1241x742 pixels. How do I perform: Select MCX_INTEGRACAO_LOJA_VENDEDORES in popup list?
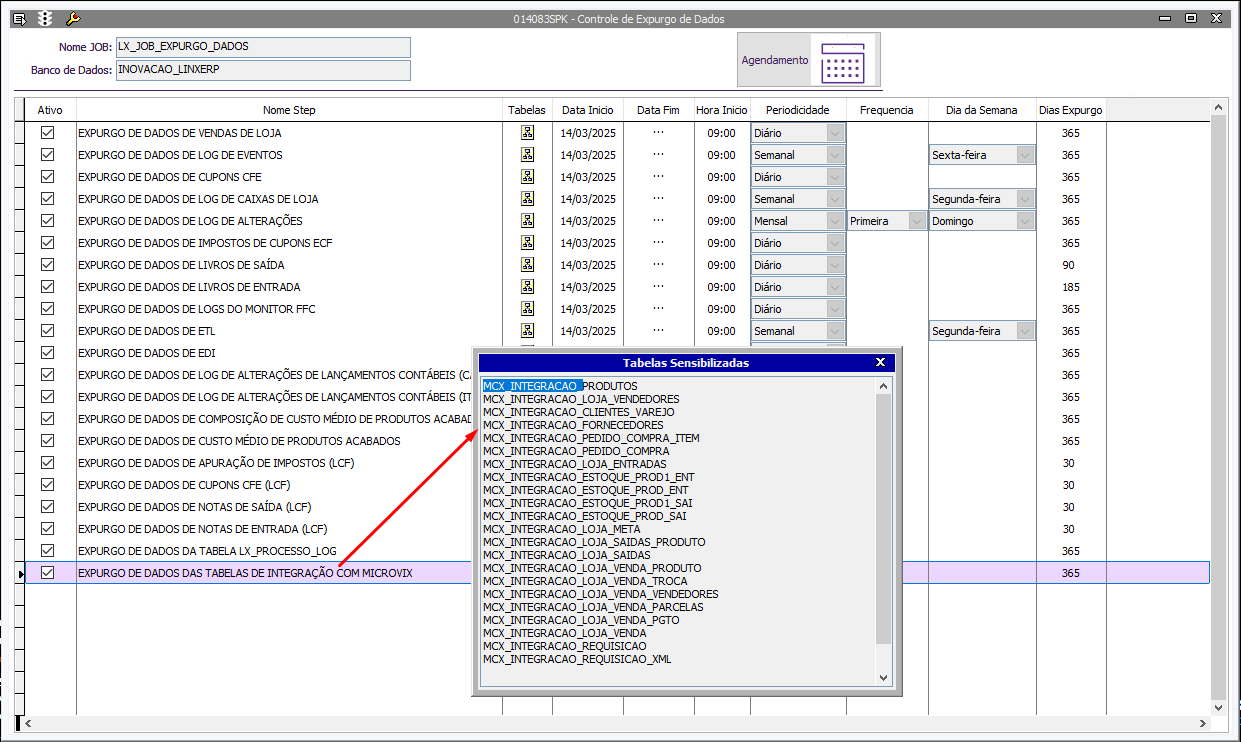pos(581,399)
